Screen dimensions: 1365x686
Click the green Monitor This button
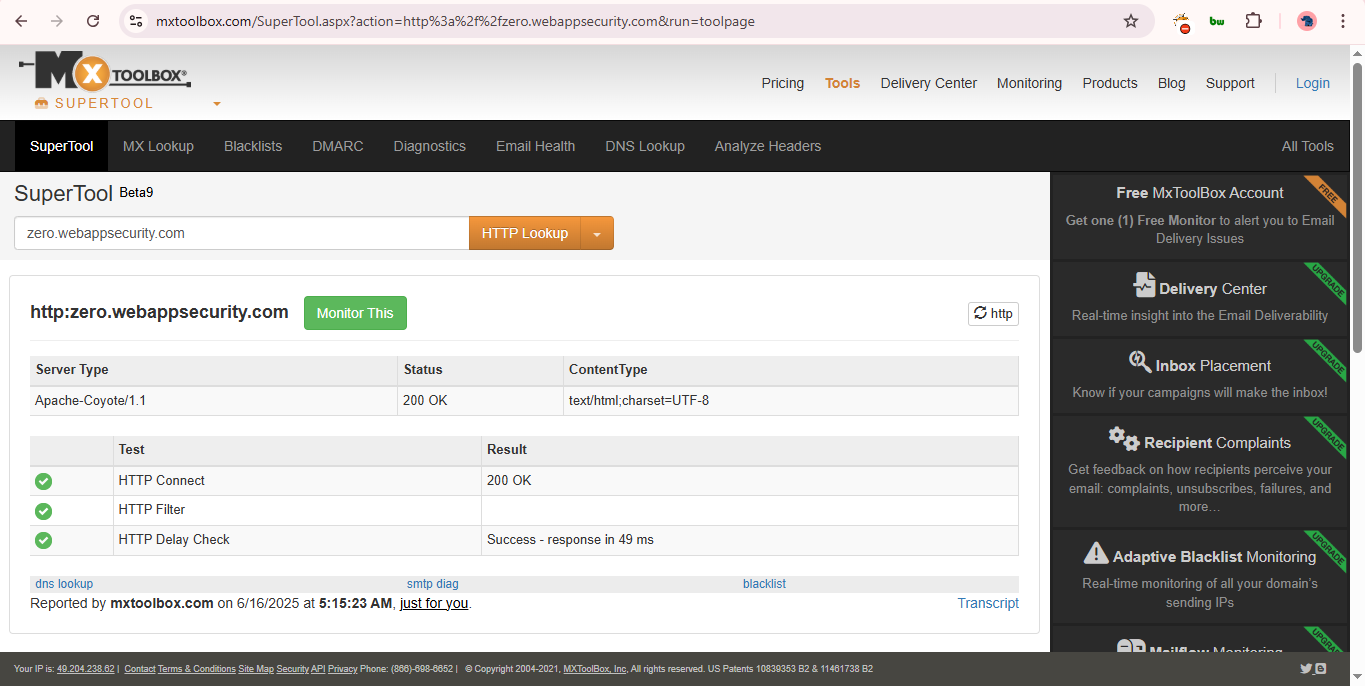click(355, 313)
